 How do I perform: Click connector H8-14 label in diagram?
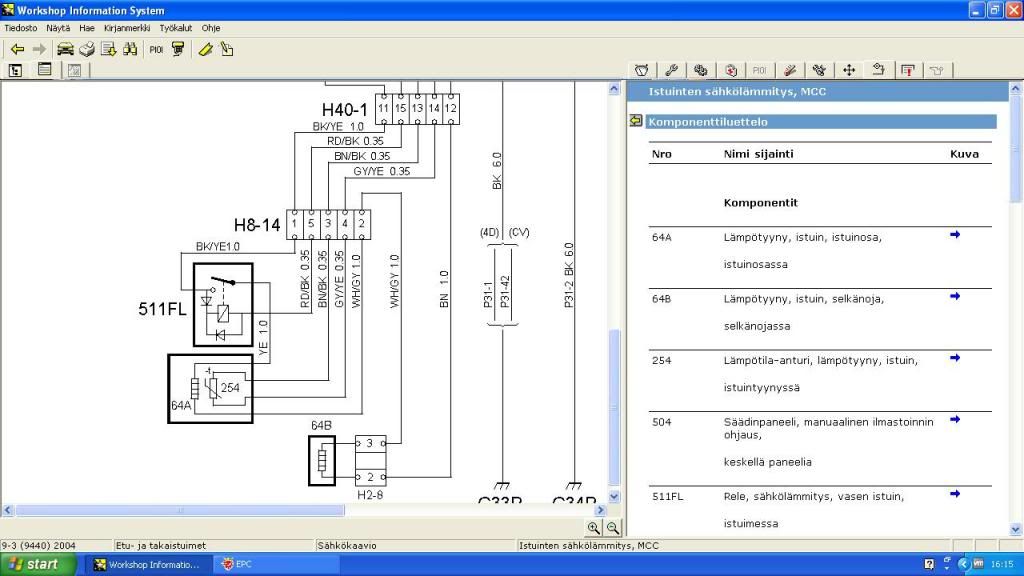tap(257, 225)
